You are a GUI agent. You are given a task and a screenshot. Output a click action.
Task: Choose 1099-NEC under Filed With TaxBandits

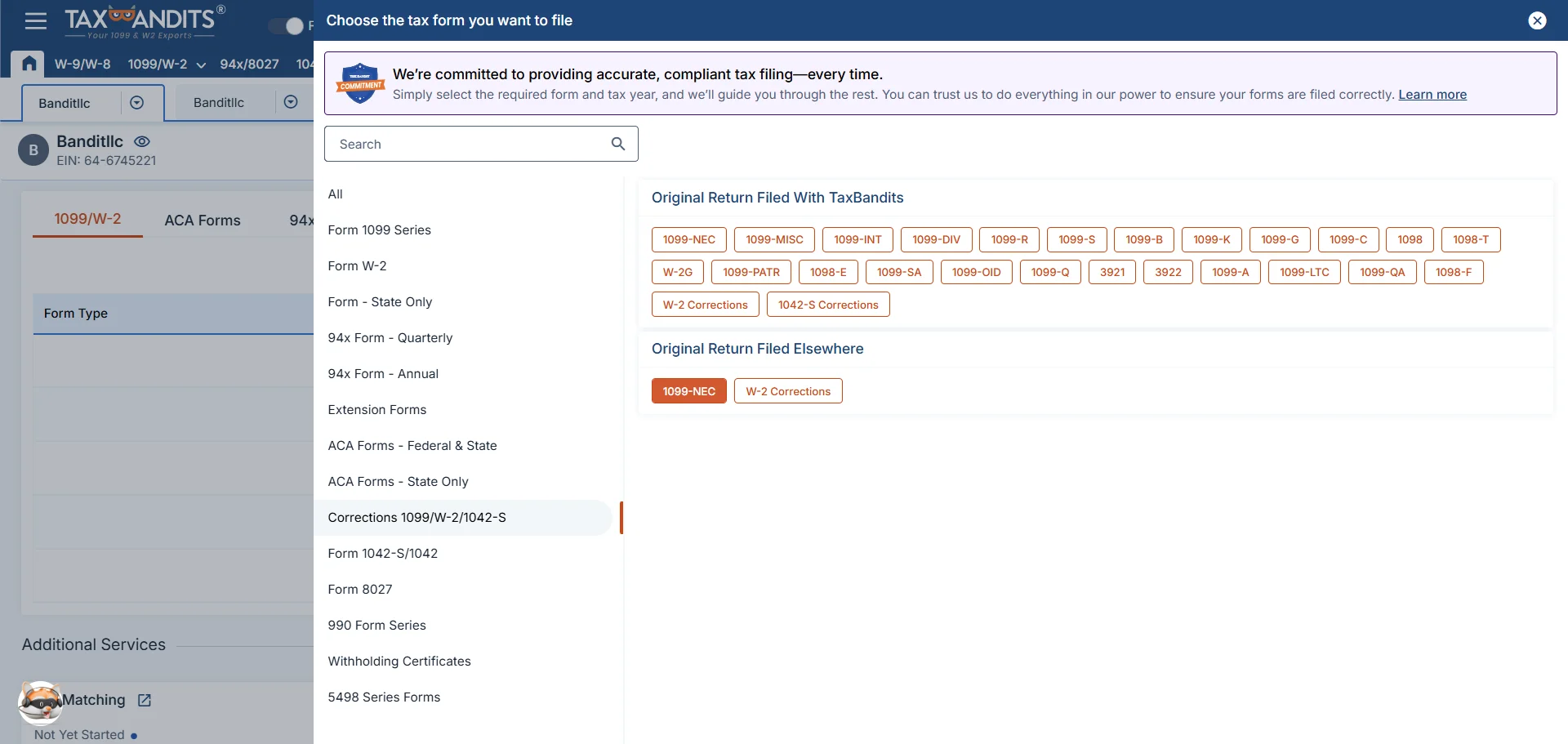point(688,239)
